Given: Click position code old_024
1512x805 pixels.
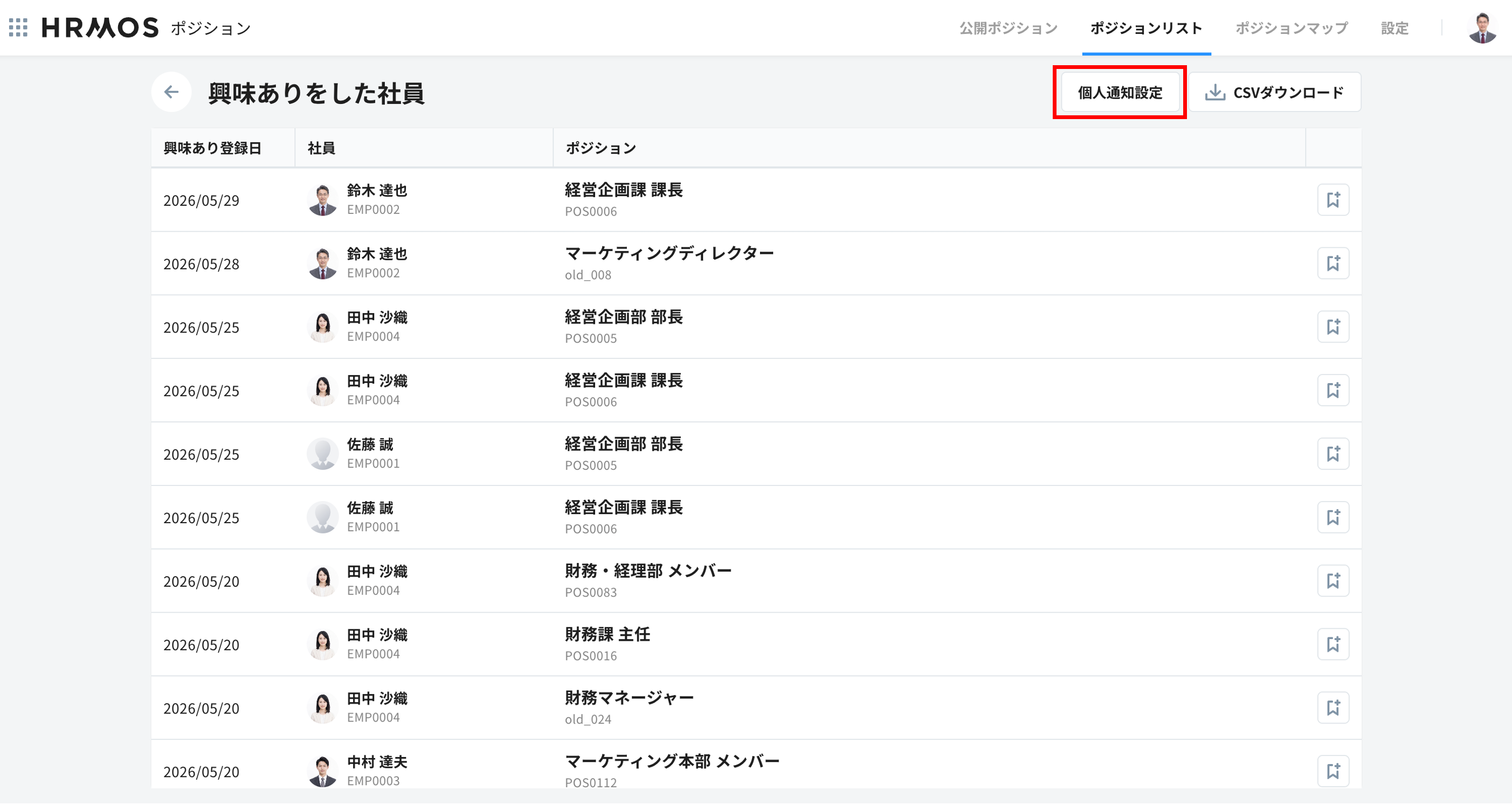Looking at the screenshot, I should [588, 720].
